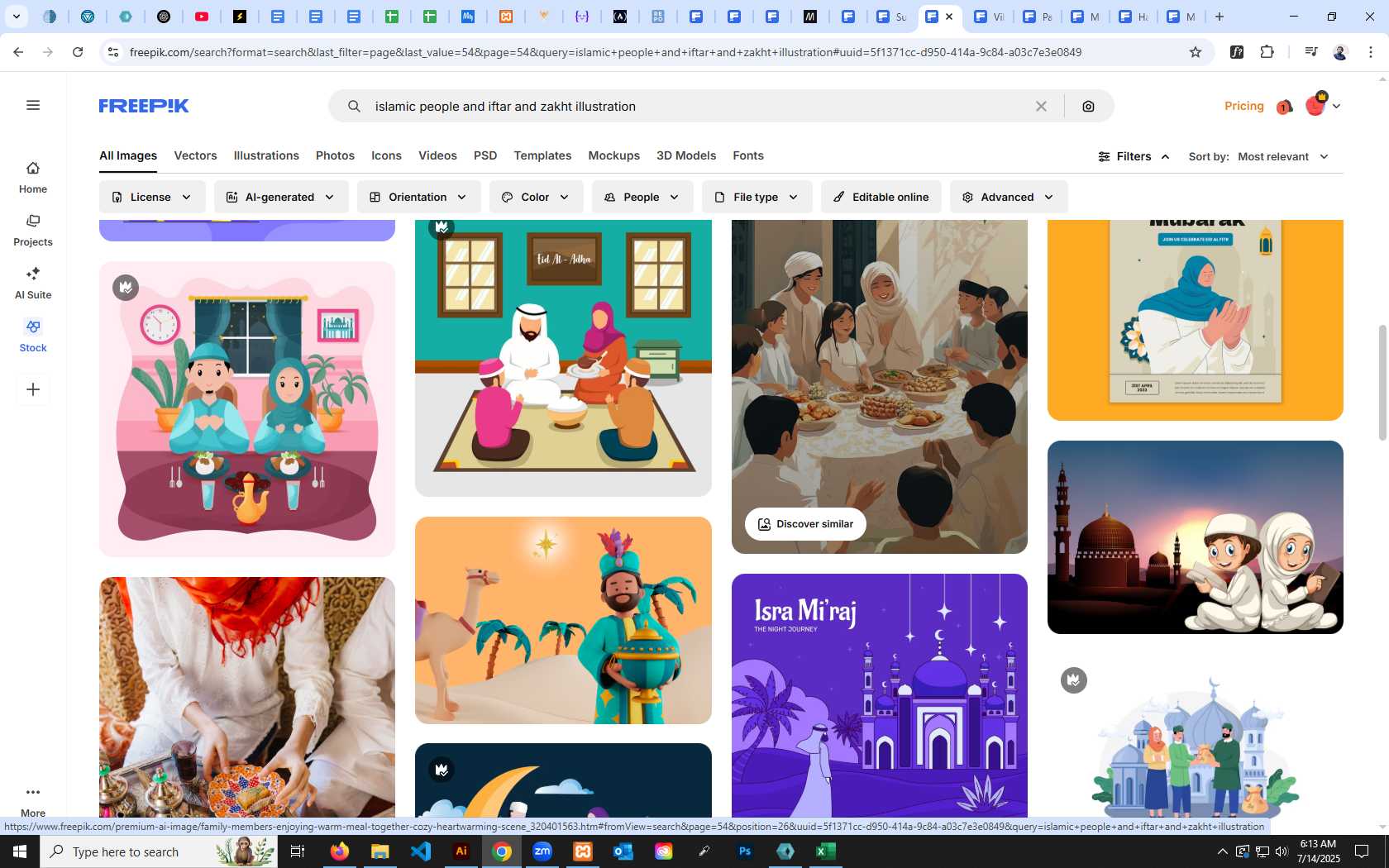
Task: Expand the Color filter dropdown
Action: click(x=536, y=197)
